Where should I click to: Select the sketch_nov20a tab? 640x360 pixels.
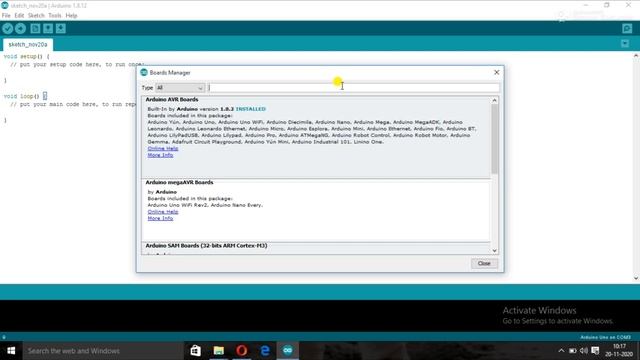pos(28,44)
